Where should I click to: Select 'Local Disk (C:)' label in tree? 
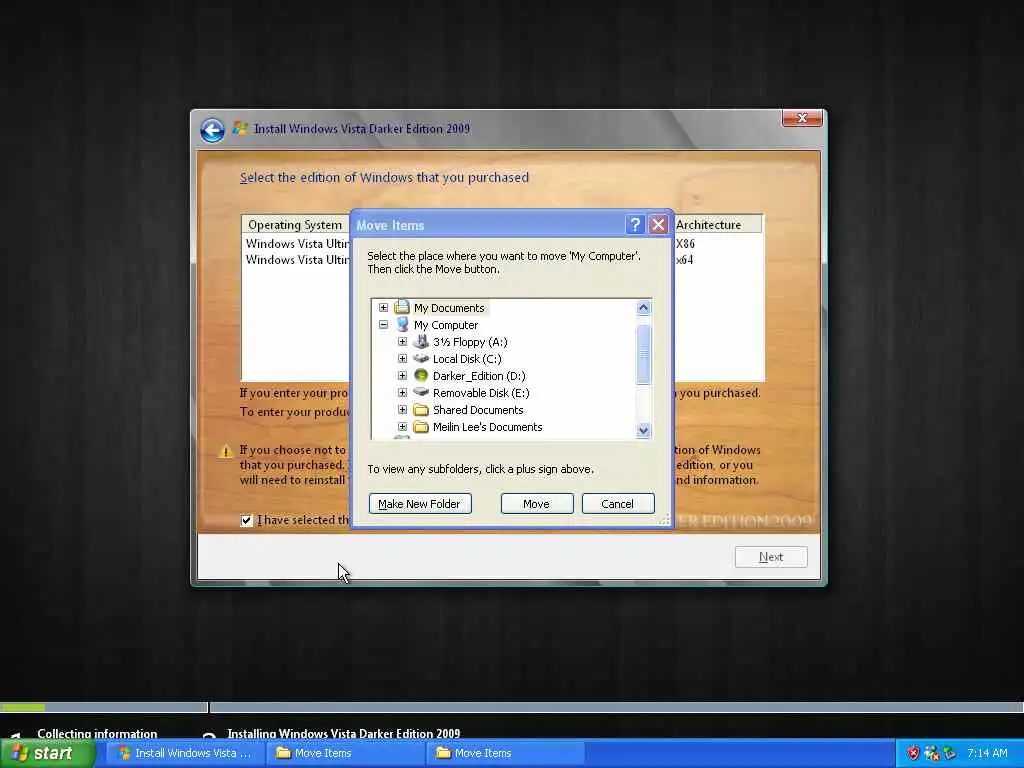(467, 359)
